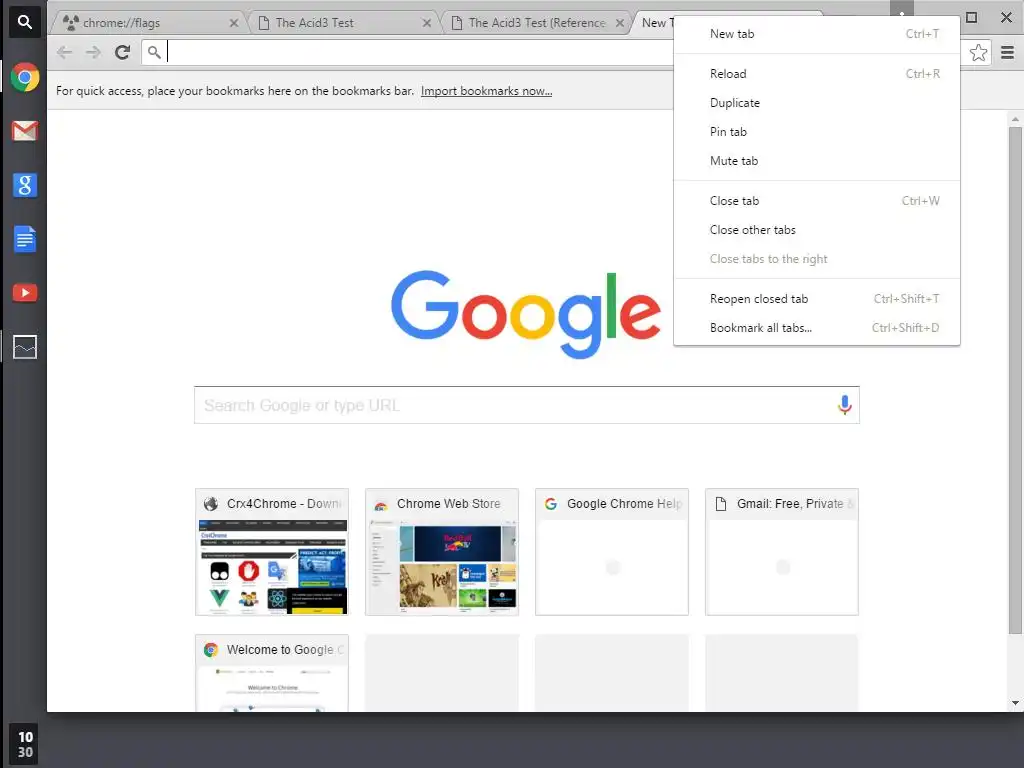
Task: Switch to The Acid3 Test tab
Action: click(342, 23)
